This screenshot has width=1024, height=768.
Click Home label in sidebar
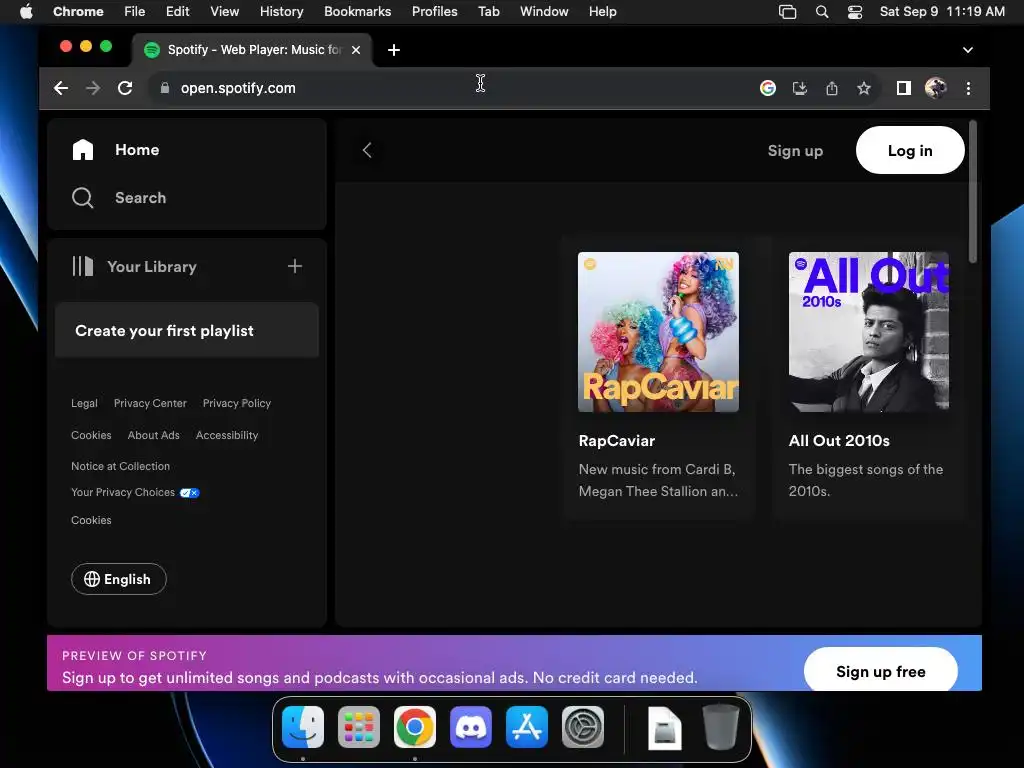pos(137,150)
